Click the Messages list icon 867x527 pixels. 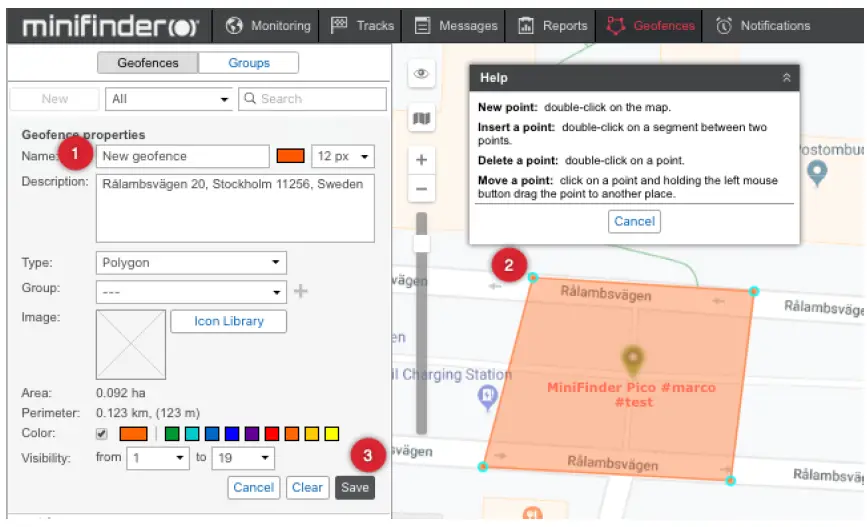(x=422, y=25)
